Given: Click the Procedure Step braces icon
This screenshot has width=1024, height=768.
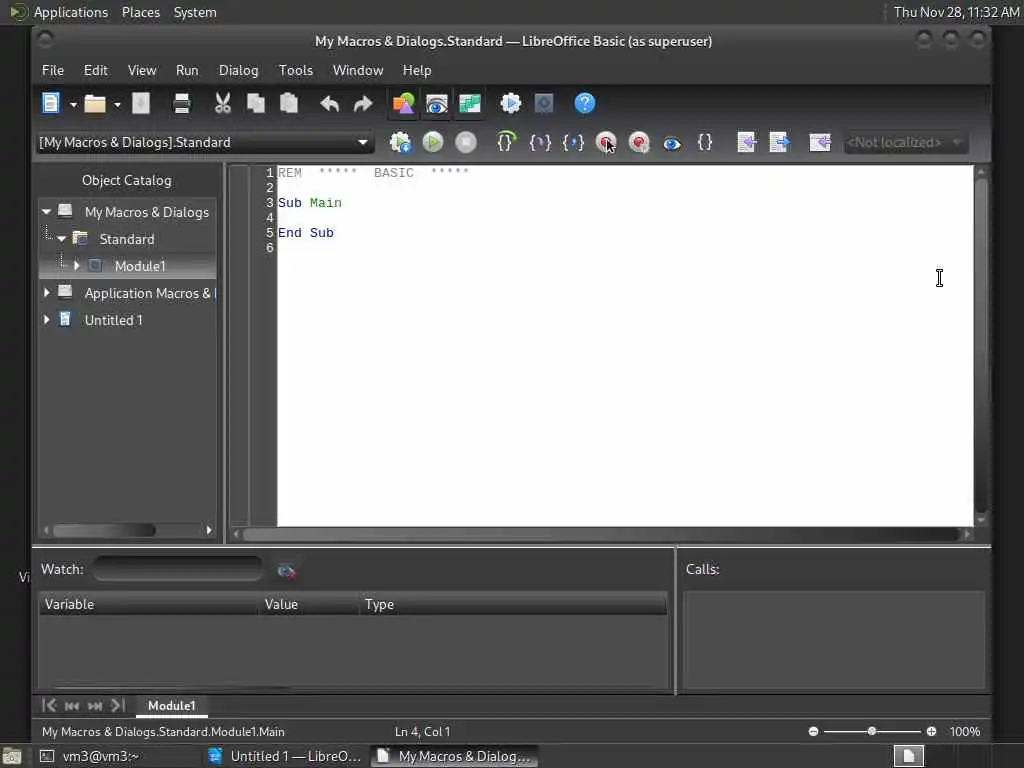Looking at the screenshot, I should point(506,142).
